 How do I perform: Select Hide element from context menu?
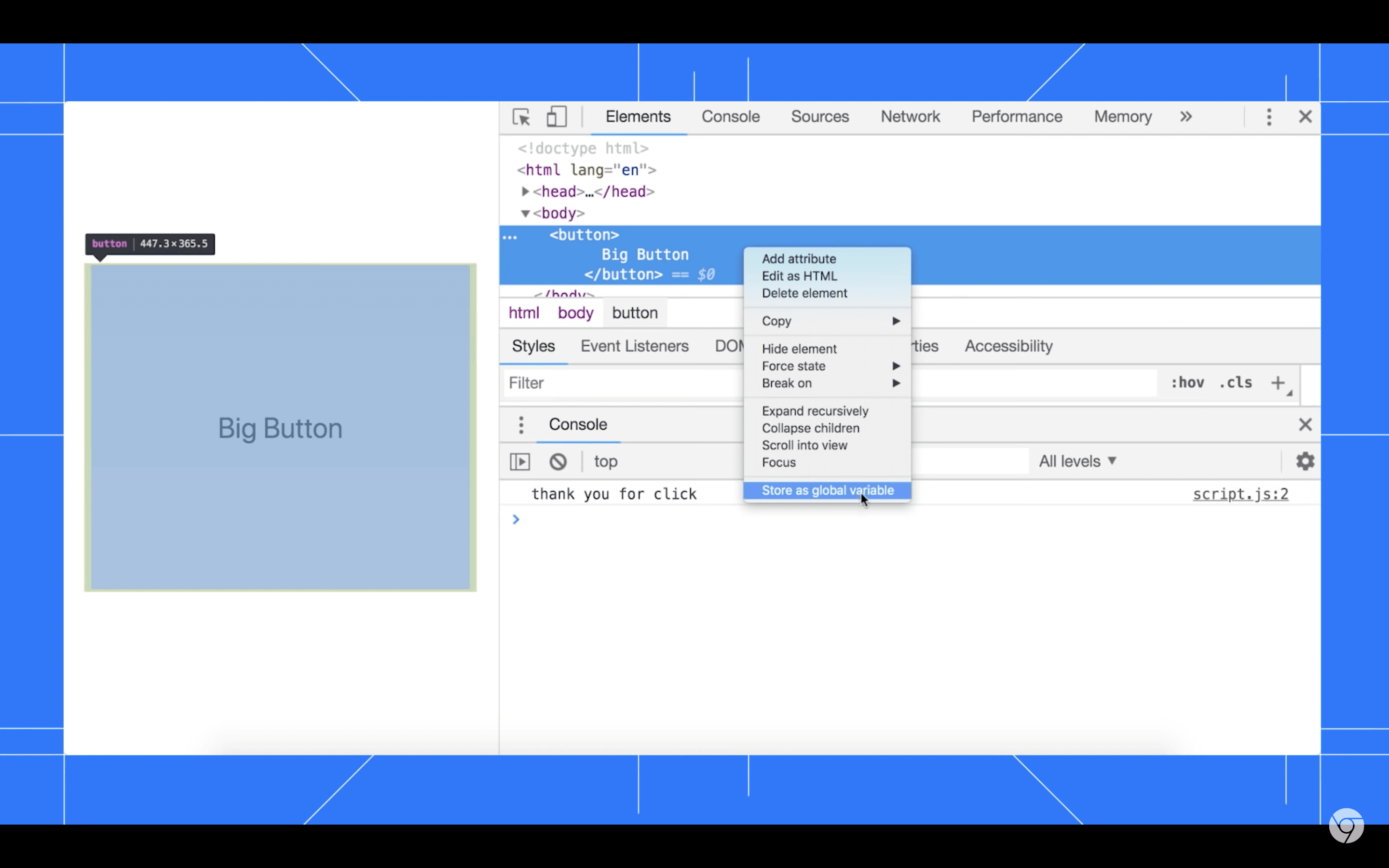800,348
